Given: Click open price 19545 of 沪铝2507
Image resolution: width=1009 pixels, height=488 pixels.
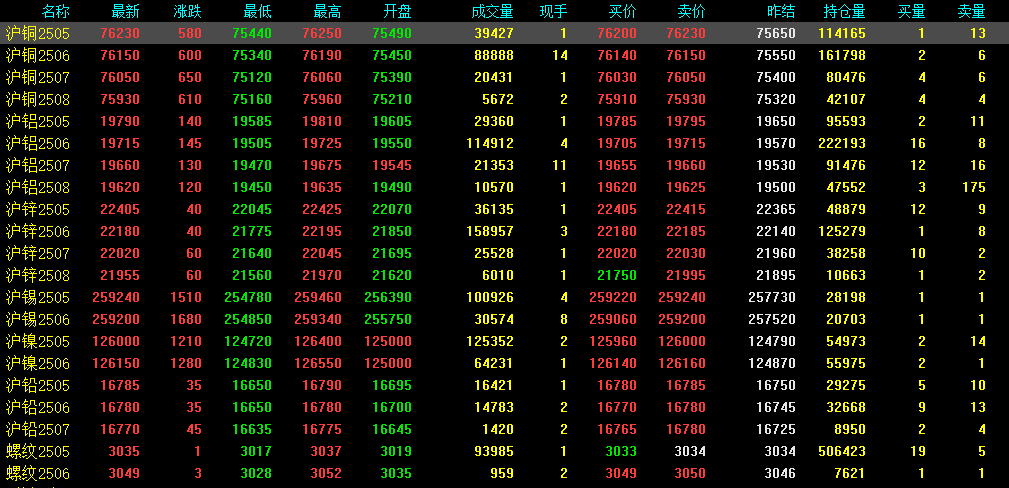Looking at the screenshot, I should point(392,165).
